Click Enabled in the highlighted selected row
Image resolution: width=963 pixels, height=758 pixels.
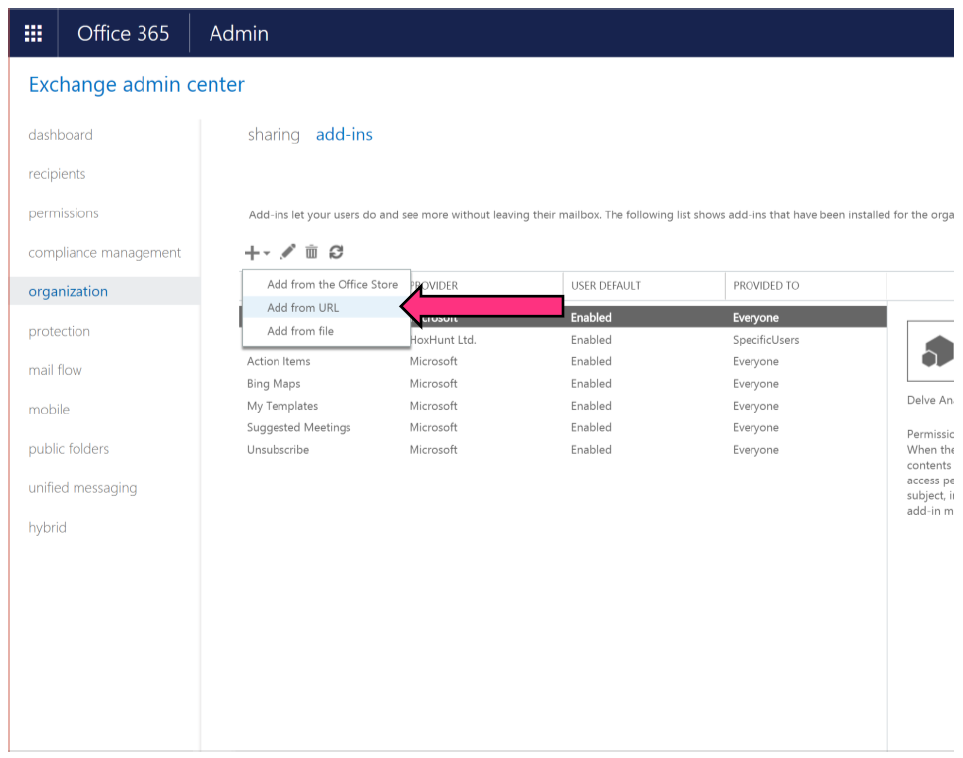591,318
